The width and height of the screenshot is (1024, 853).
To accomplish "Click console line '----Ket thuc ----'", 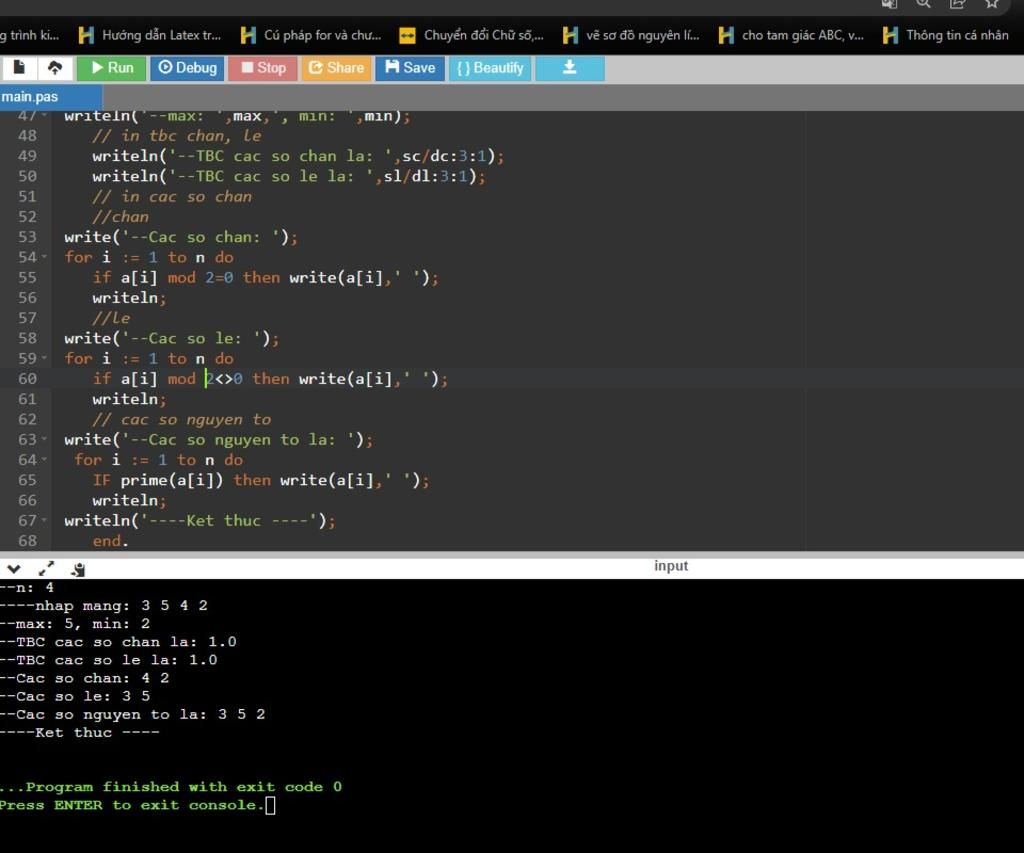I will click(x=80, y=733).
